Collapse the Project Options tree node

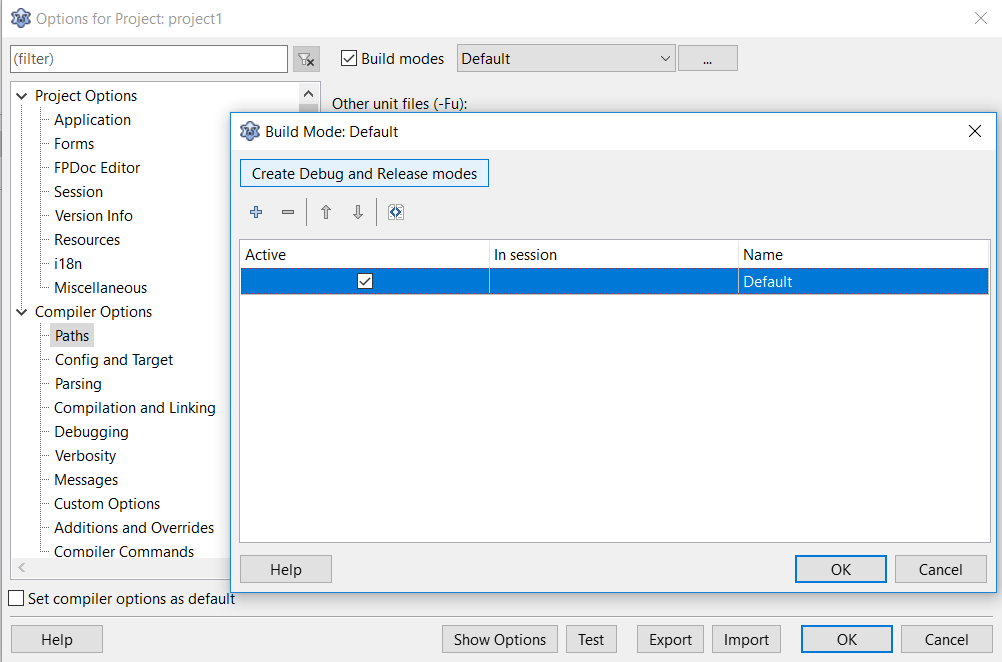21,96
